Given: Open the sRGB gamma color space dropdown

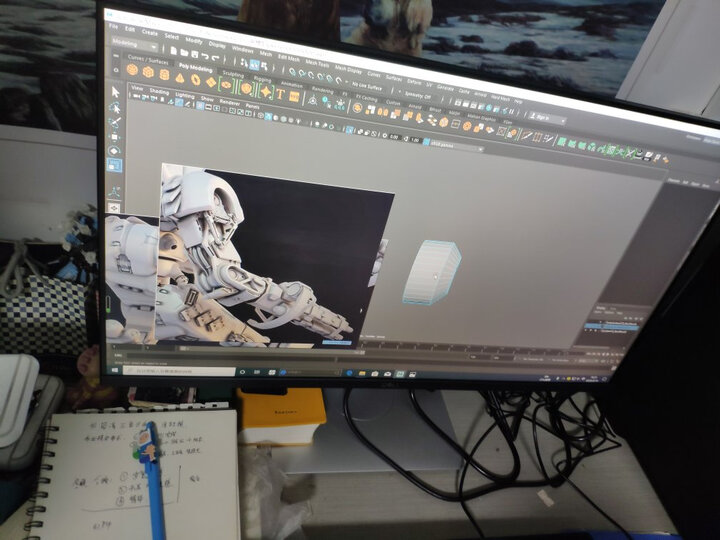Looking at the screenshot, I should (x=457, y=146).
